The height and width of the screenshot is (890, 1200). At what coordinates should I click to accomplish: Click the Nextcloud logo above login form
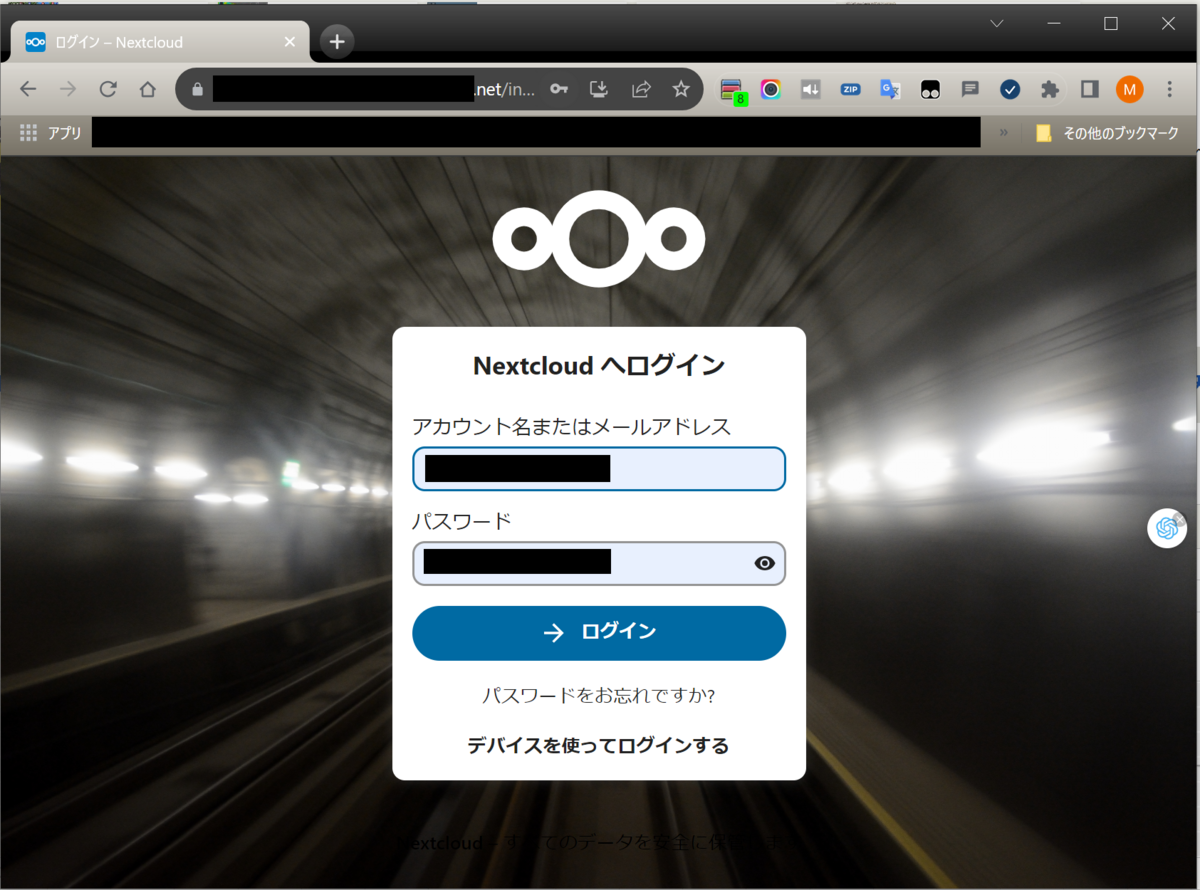point(599,239)
